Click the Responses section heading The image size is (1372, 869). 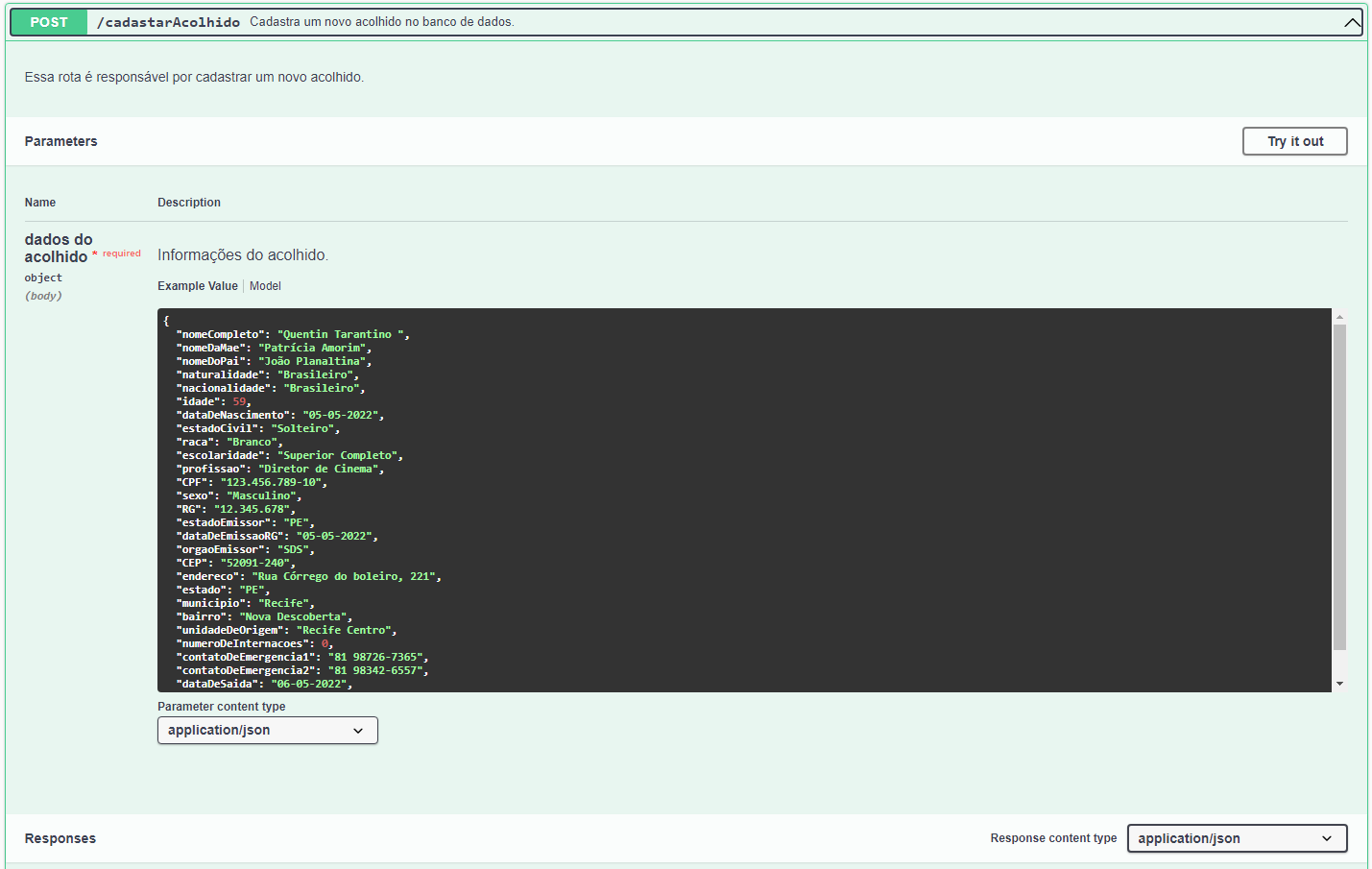(x=60, y=838)
